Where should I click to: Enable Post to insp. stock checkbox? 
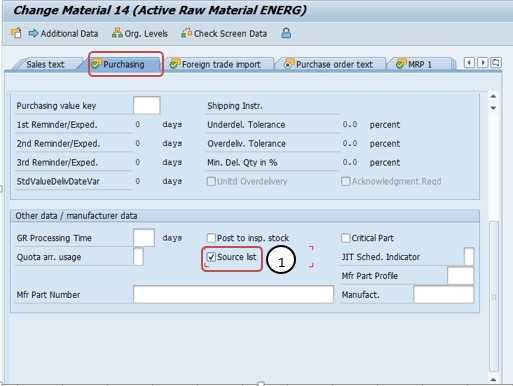pyautogui.click(x=211, y=238)
